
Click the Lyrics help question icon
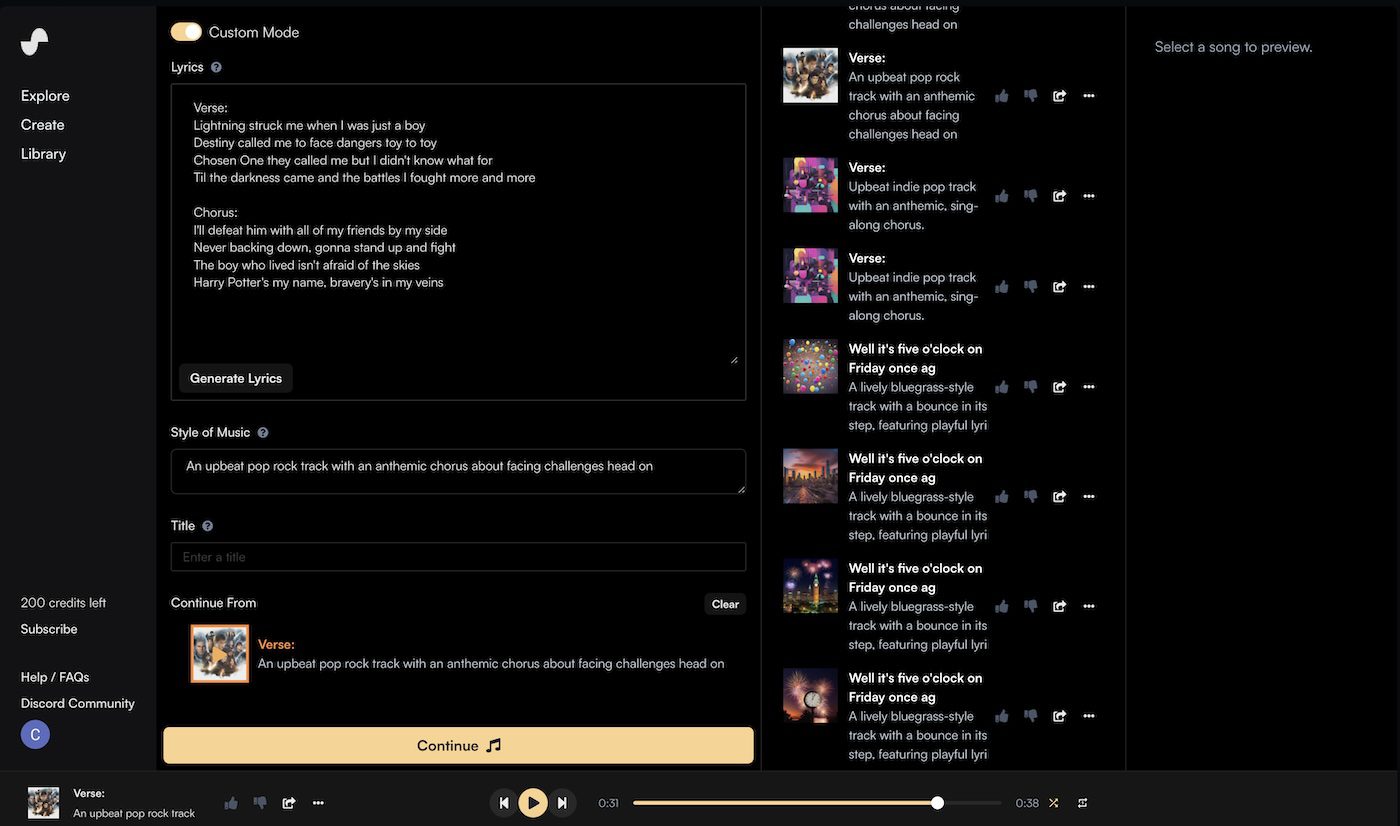(x=216, y=67)
